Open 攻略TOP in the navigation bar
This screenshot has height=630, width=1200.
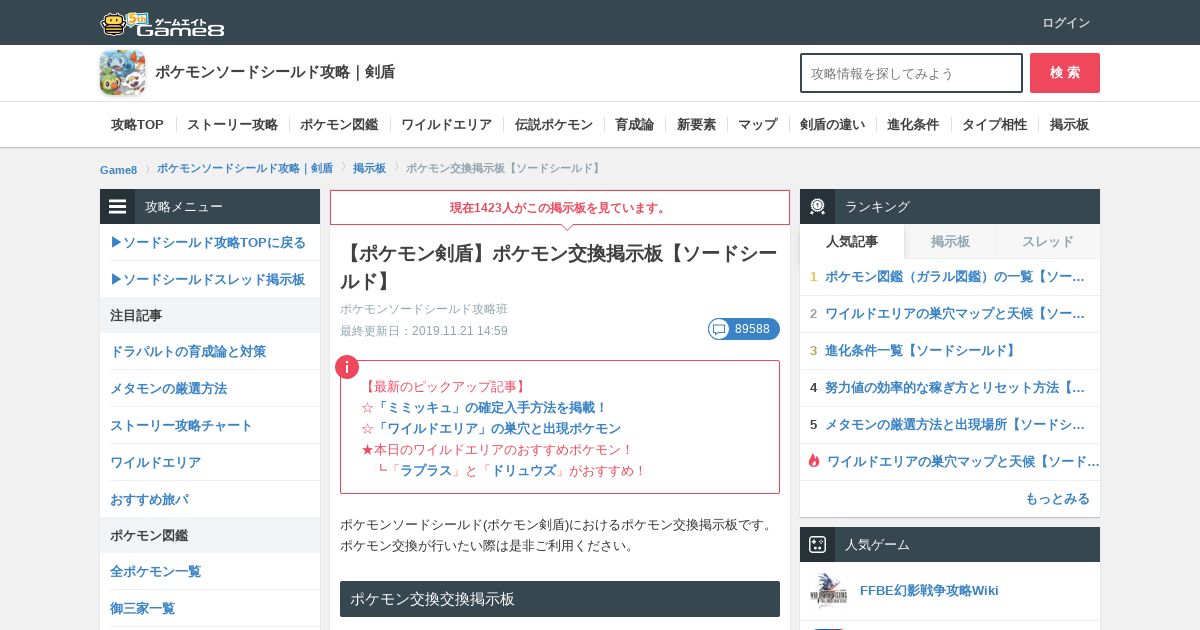[x=137, y=125]
